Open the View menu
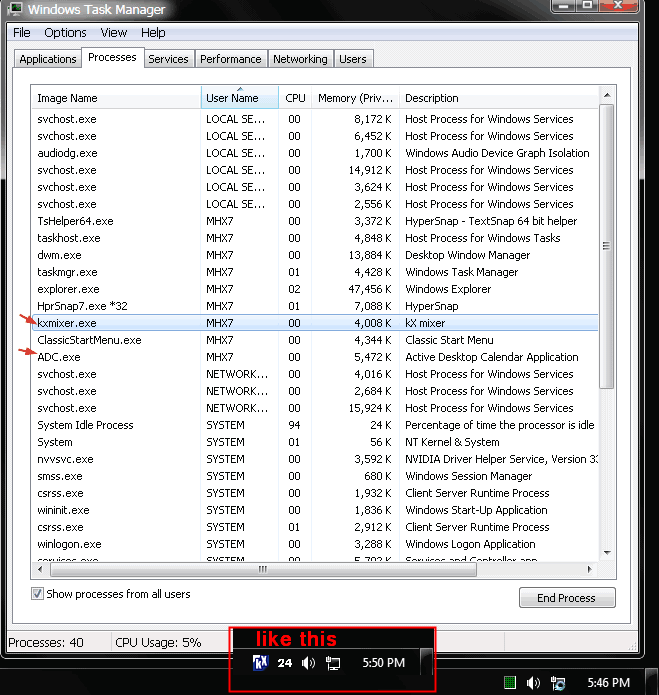Viewport: 659px width, 695px height. [113, 33]
